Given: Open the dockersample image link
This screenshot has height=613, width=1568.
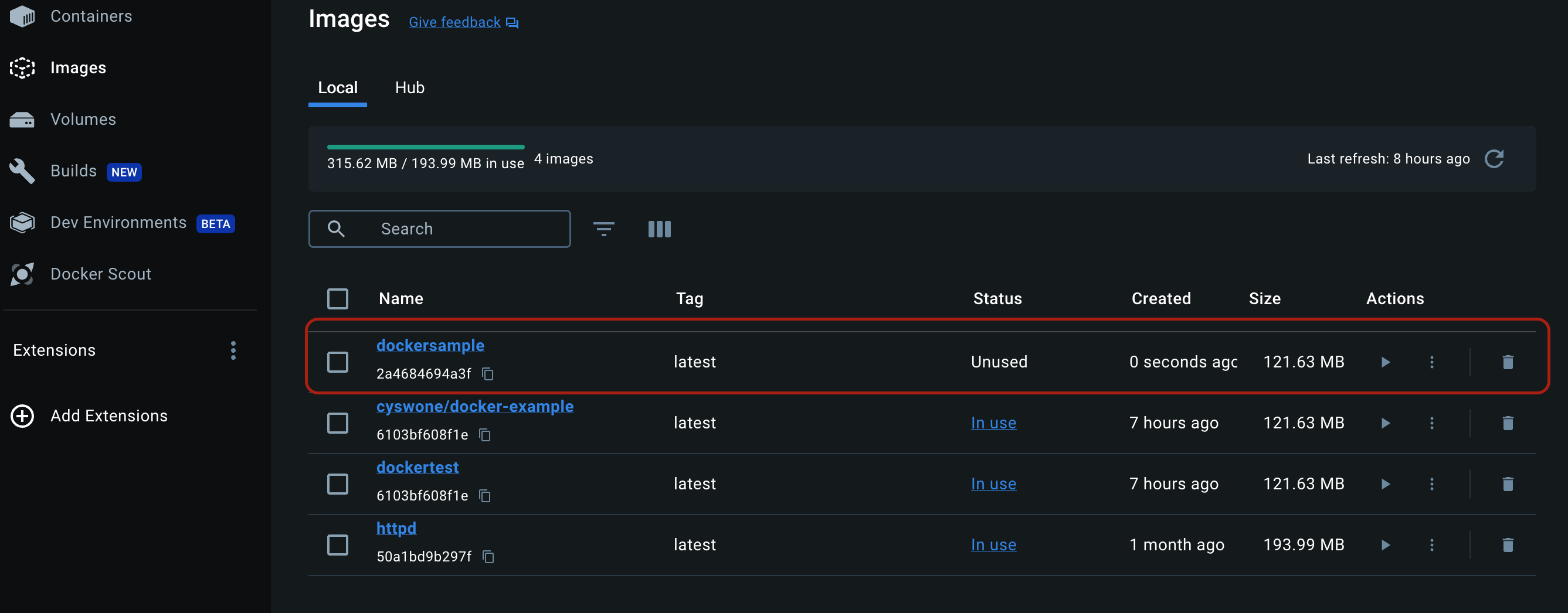Looking at the screenshot, I should click(x=430, y=345).
